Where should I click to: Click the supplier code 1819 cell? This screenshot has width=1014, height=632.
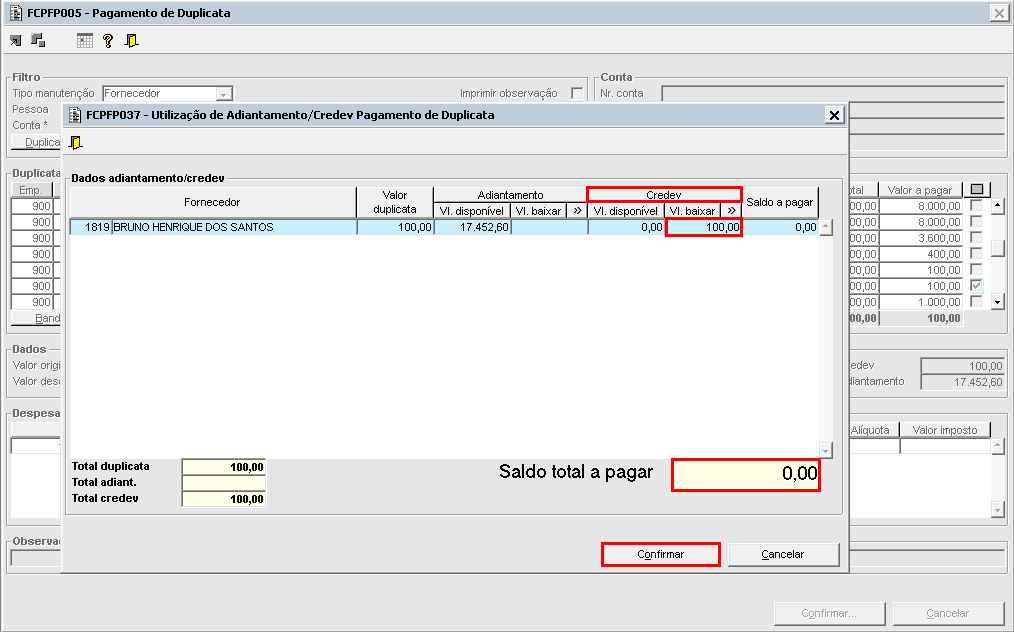(91, 227)
